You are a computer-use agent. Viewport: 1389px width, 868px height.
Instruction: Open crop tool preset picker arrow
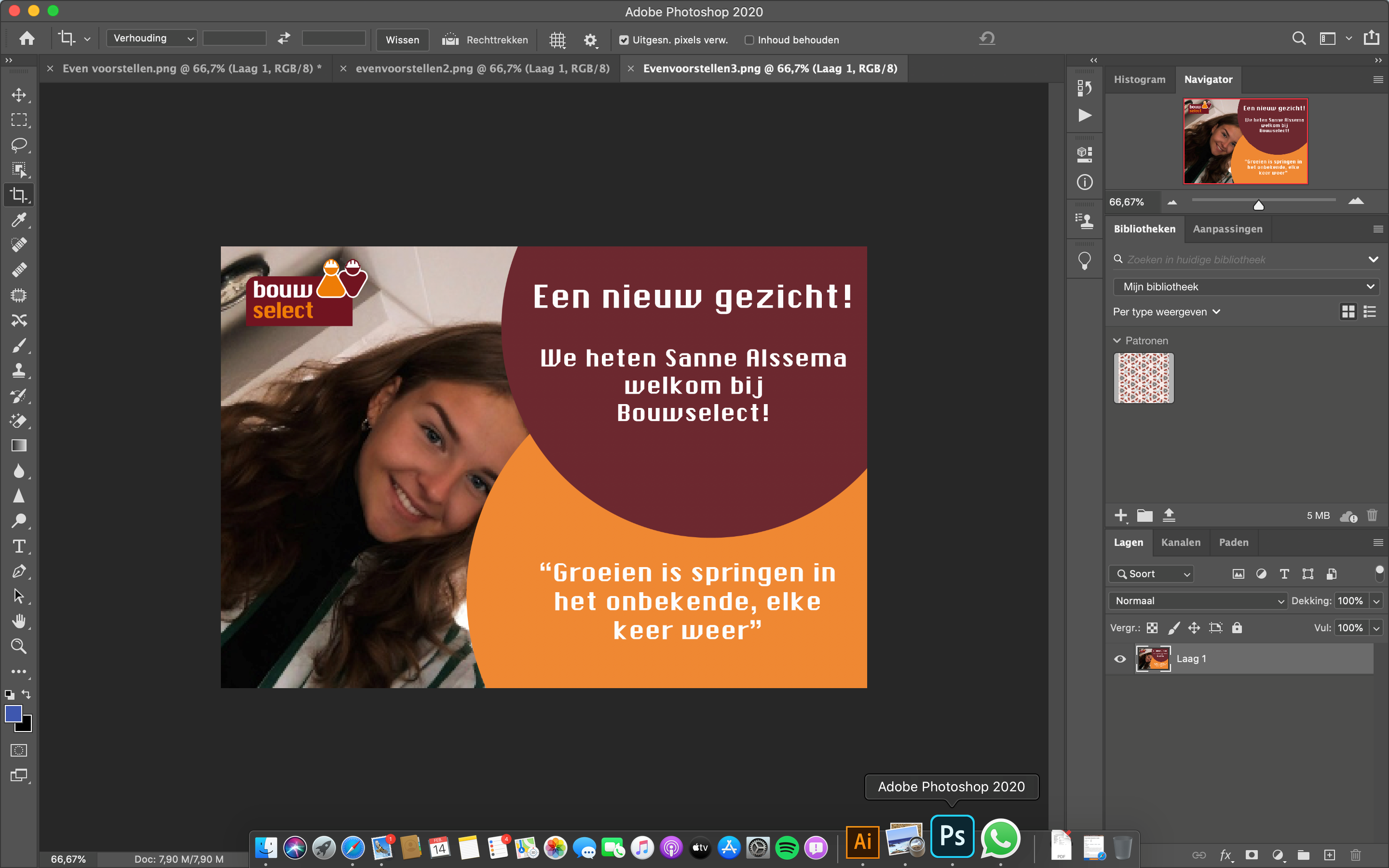pos(87,40)
